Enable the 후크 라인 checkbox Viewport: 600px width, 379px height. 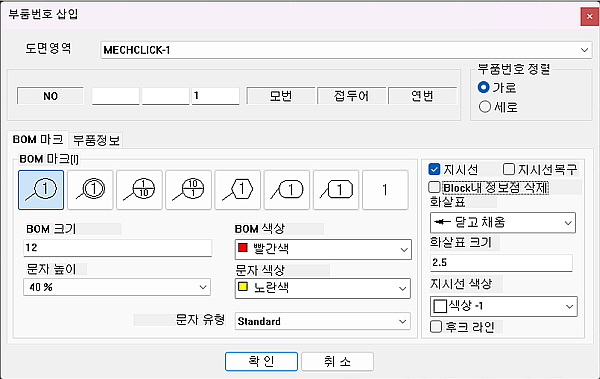[x=435, y=327]
